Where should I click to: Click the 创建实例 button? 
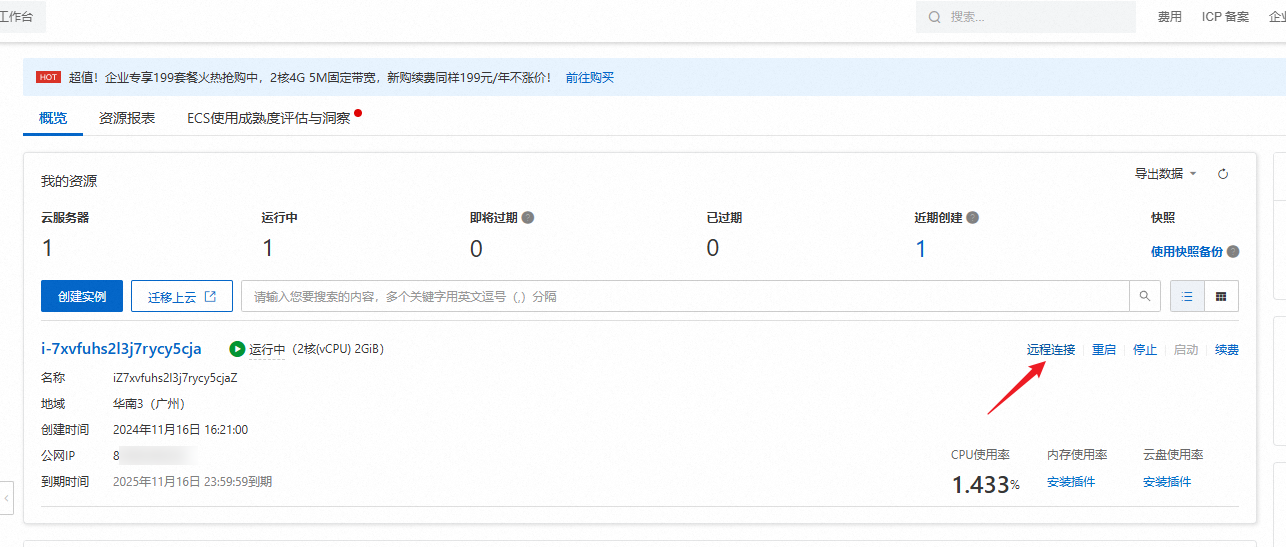pos(82,297)
